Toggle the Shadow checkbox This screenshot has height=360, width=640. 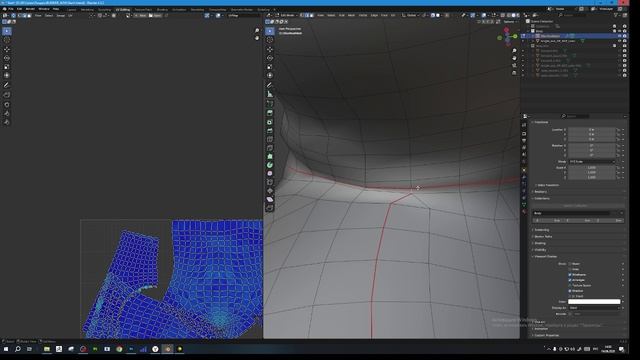570,291
